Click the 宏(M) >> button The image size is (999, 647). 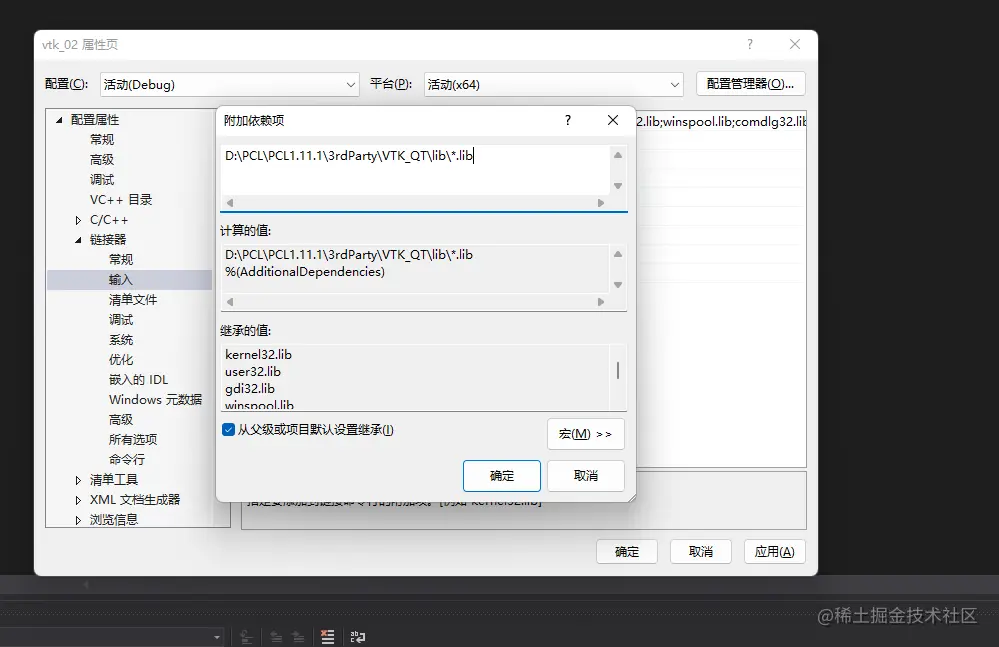click(x=586, y=434)
